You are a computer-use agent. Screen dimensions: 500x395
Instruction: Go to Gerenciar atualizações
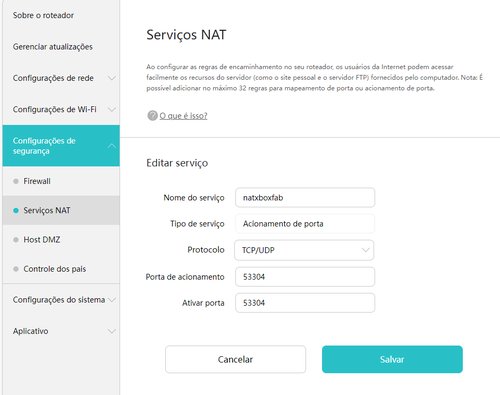click(53, 47)
